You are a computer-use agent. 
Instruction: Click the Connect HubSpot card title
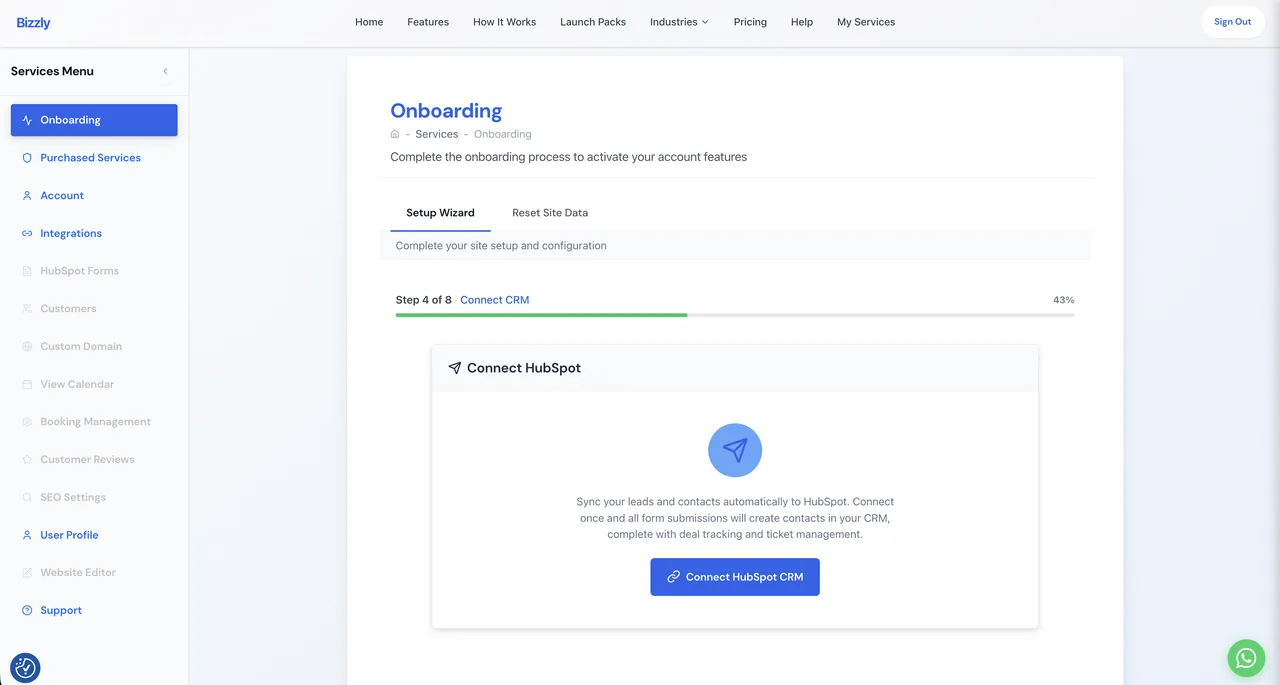[524, 368]
